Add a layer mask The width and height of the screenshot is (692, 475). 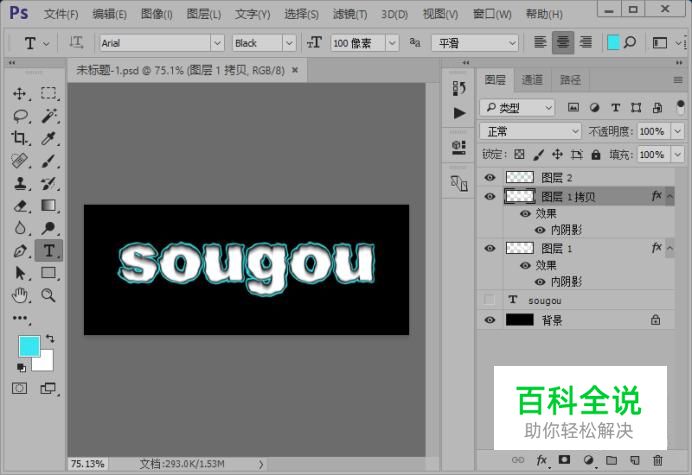(564, 460)
